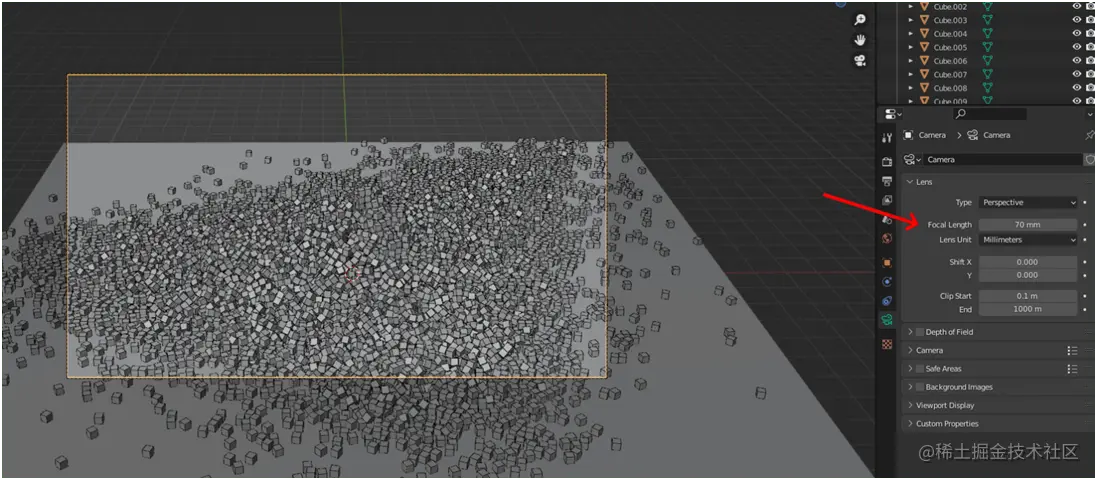
Task: Click the viewport zoom magnifier icon
Action: click(860, 20)
